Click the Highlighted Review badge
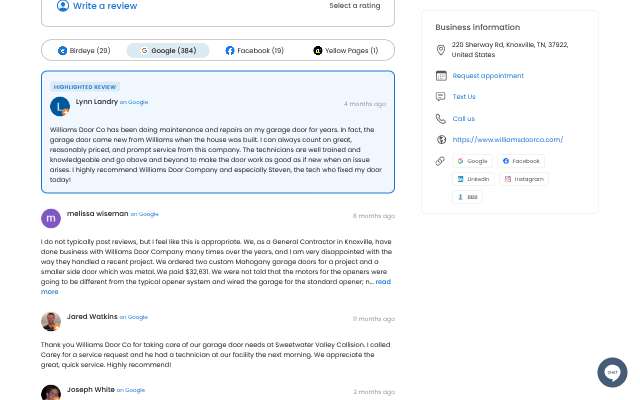640x400 pixels. point(85,87)
